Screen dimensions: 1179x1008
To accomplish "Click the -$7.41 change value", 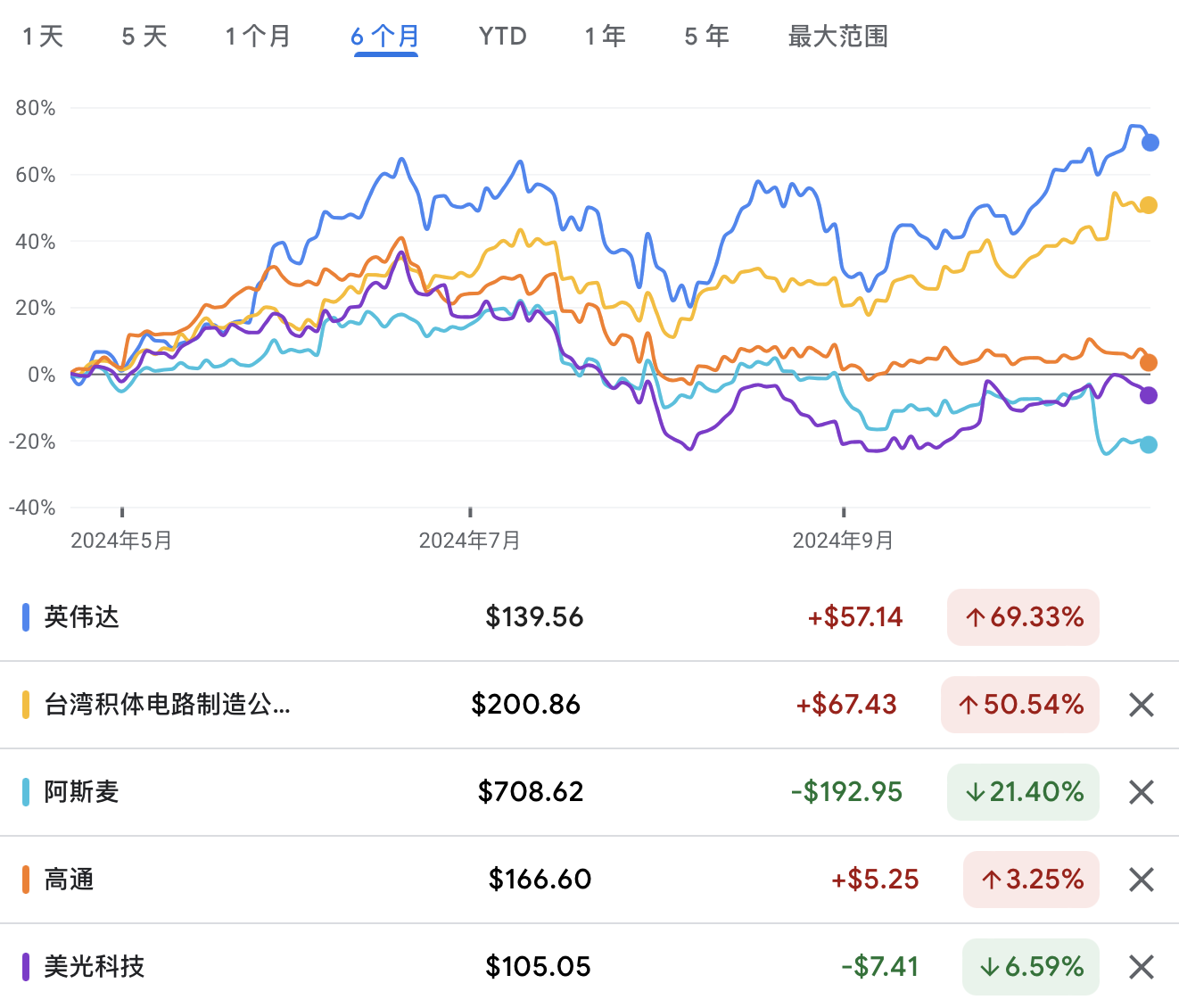I will (880, 967).
